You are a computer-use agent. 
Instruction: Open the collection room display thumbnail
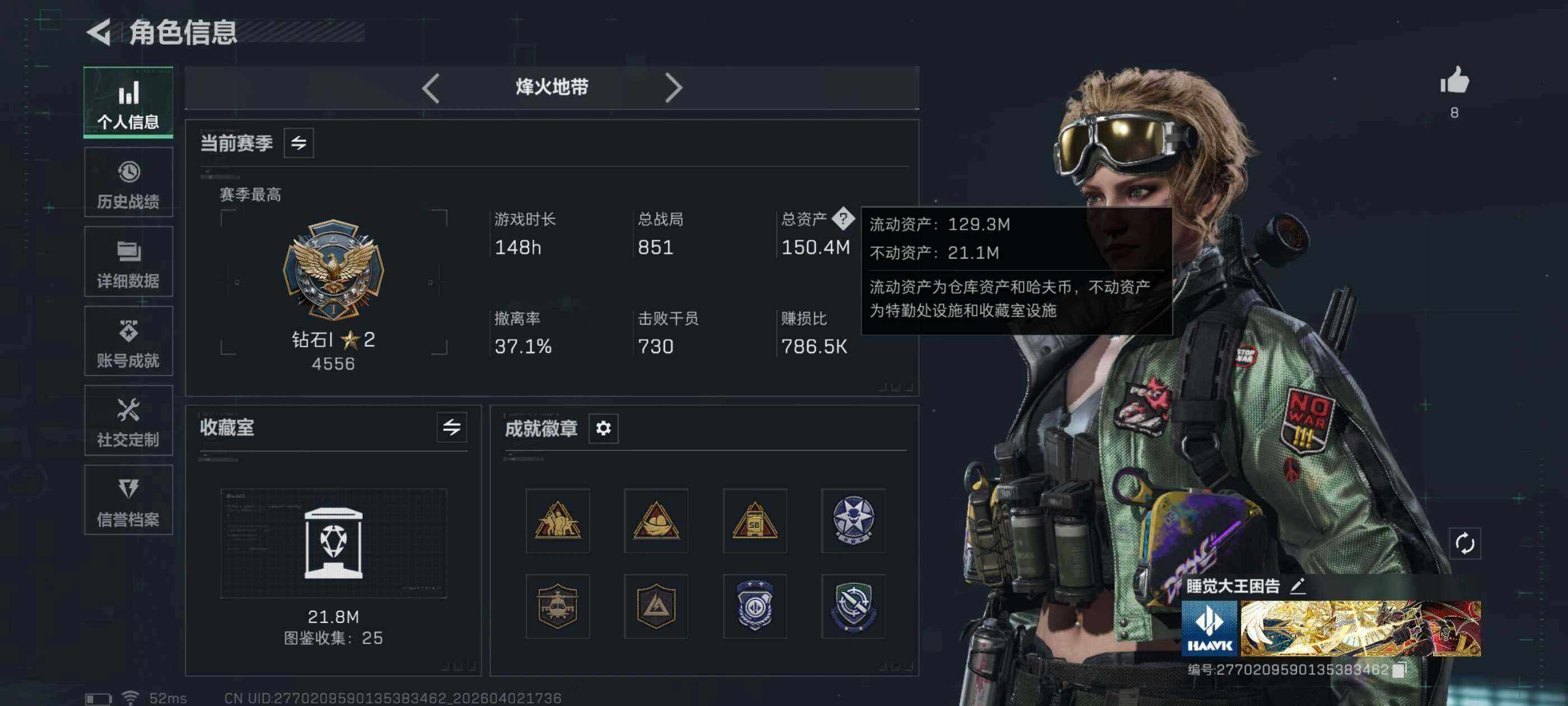point(333,543)
